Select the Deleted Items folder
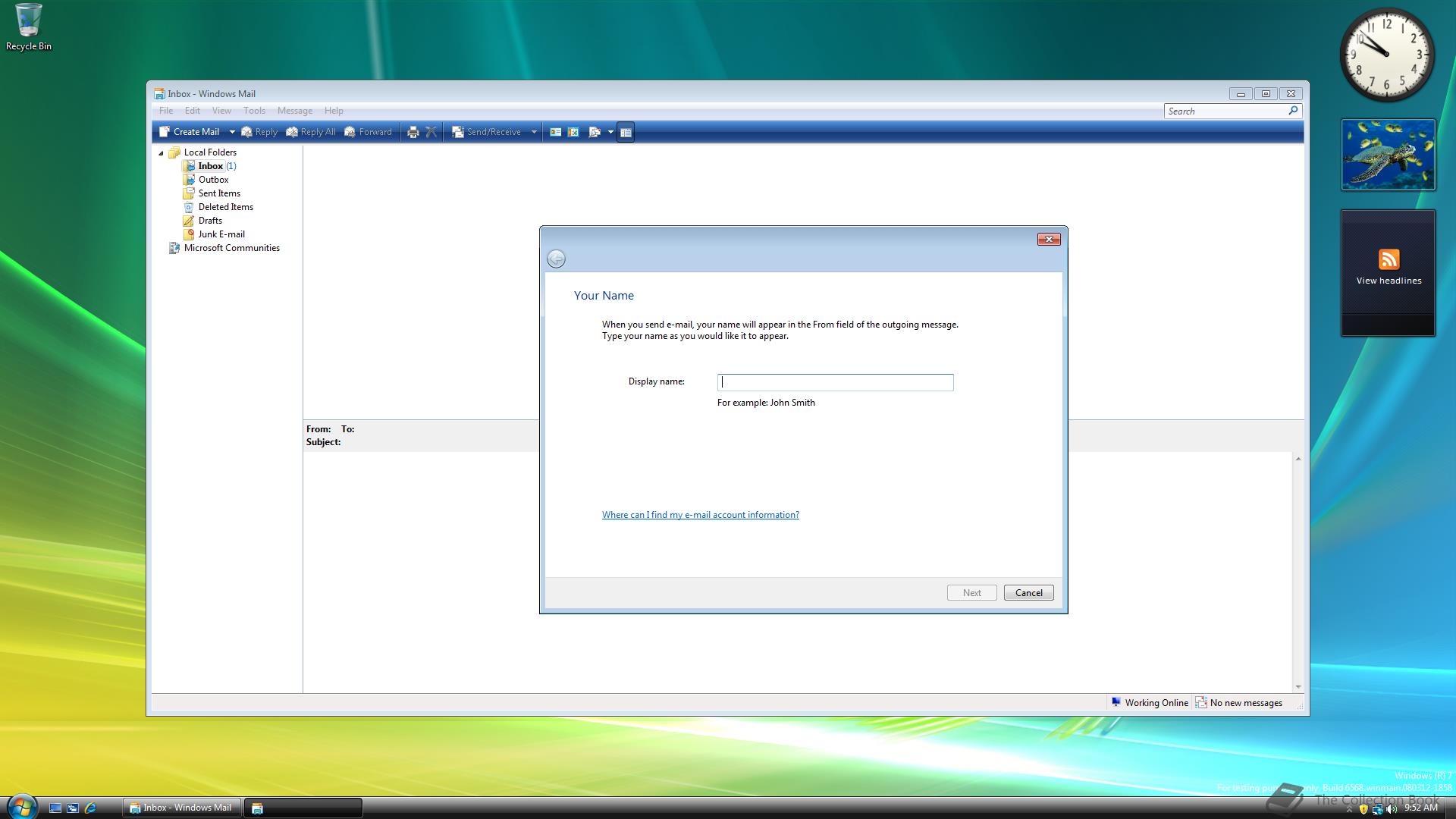The height and width of the screenshot is (819, 1456). pyautogui.click(x=218, y=207)
